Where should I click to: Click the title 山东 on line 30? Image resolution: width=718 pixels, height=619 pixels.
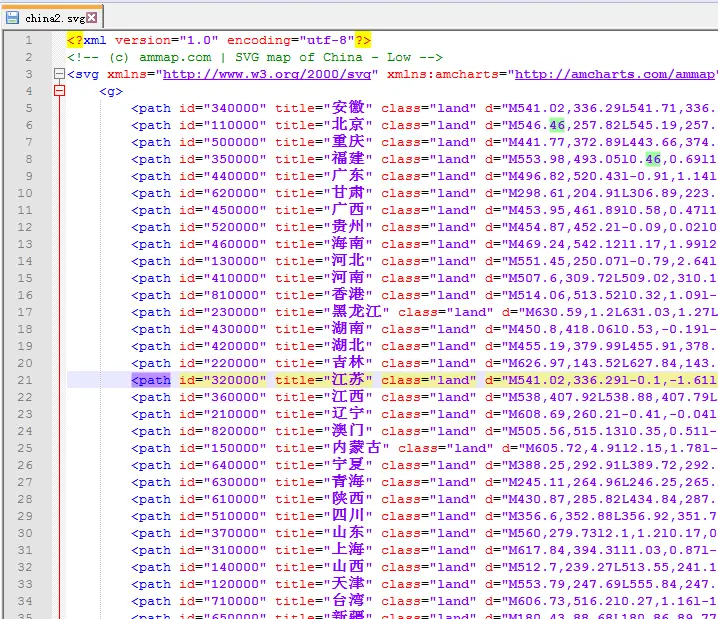click(348, 532)
